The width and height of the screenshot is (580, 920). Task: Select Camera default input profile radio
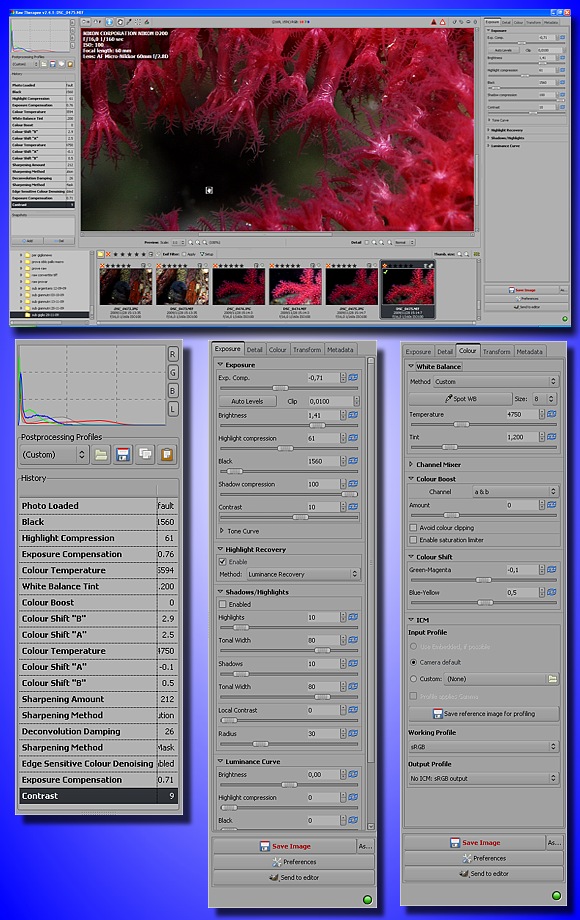point(413,662)
